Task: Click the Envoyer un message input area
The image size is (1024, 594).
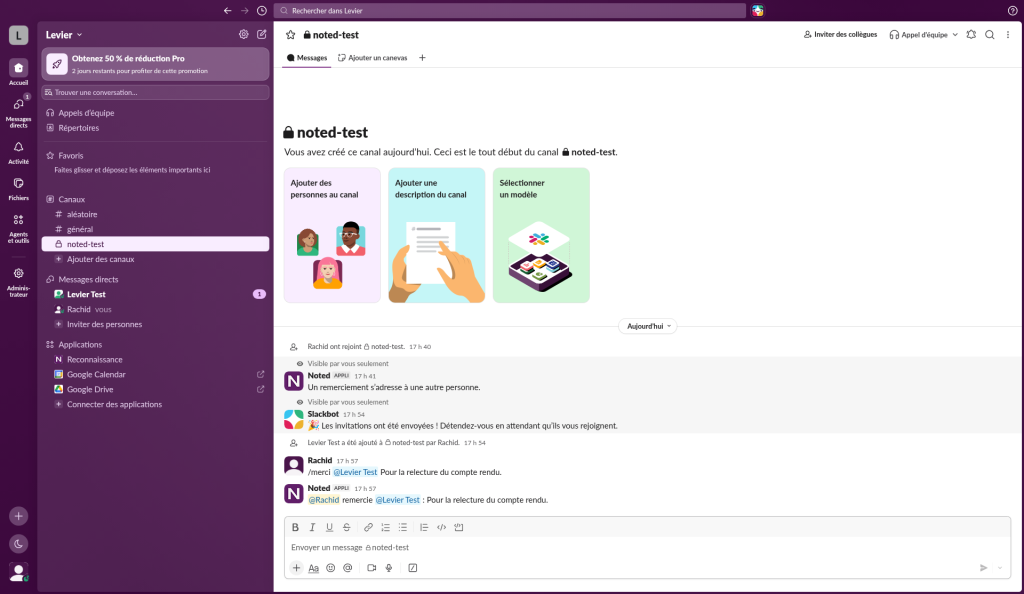Action: pos(648,547)
